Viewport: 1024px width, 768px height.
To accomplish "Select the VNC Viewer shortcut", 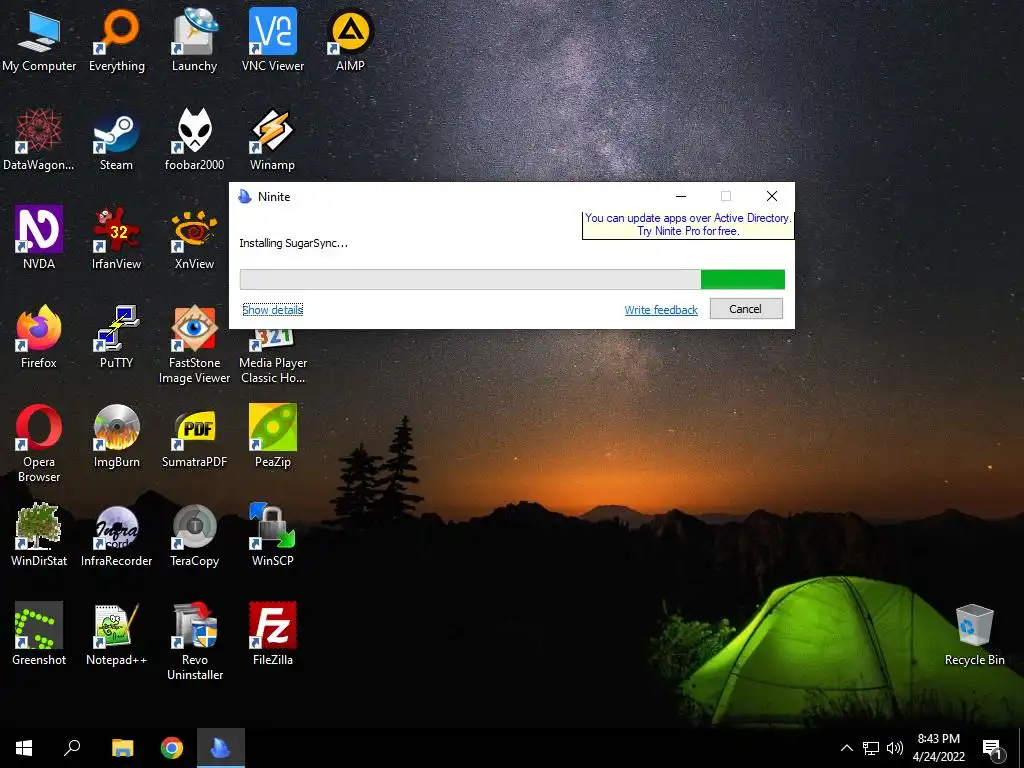I will point(272,40).
